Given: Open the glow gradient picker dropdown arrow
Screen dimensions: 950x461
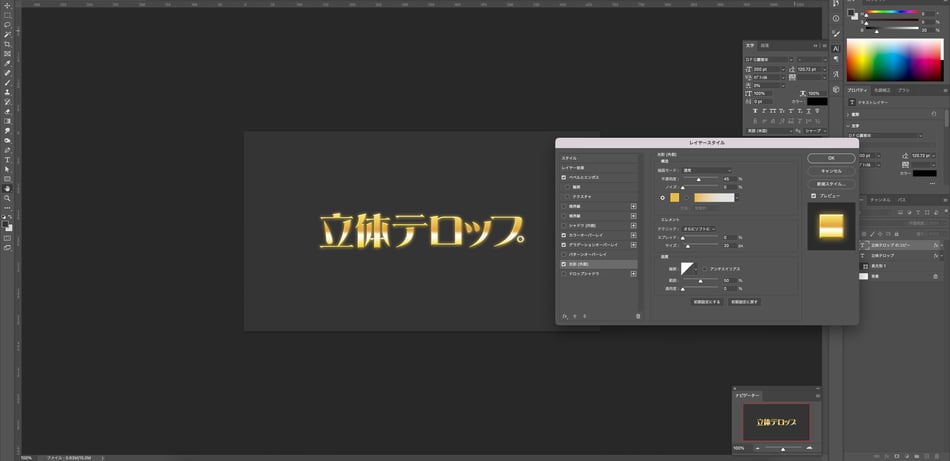Looking at the screenshot, I should 736,197.
